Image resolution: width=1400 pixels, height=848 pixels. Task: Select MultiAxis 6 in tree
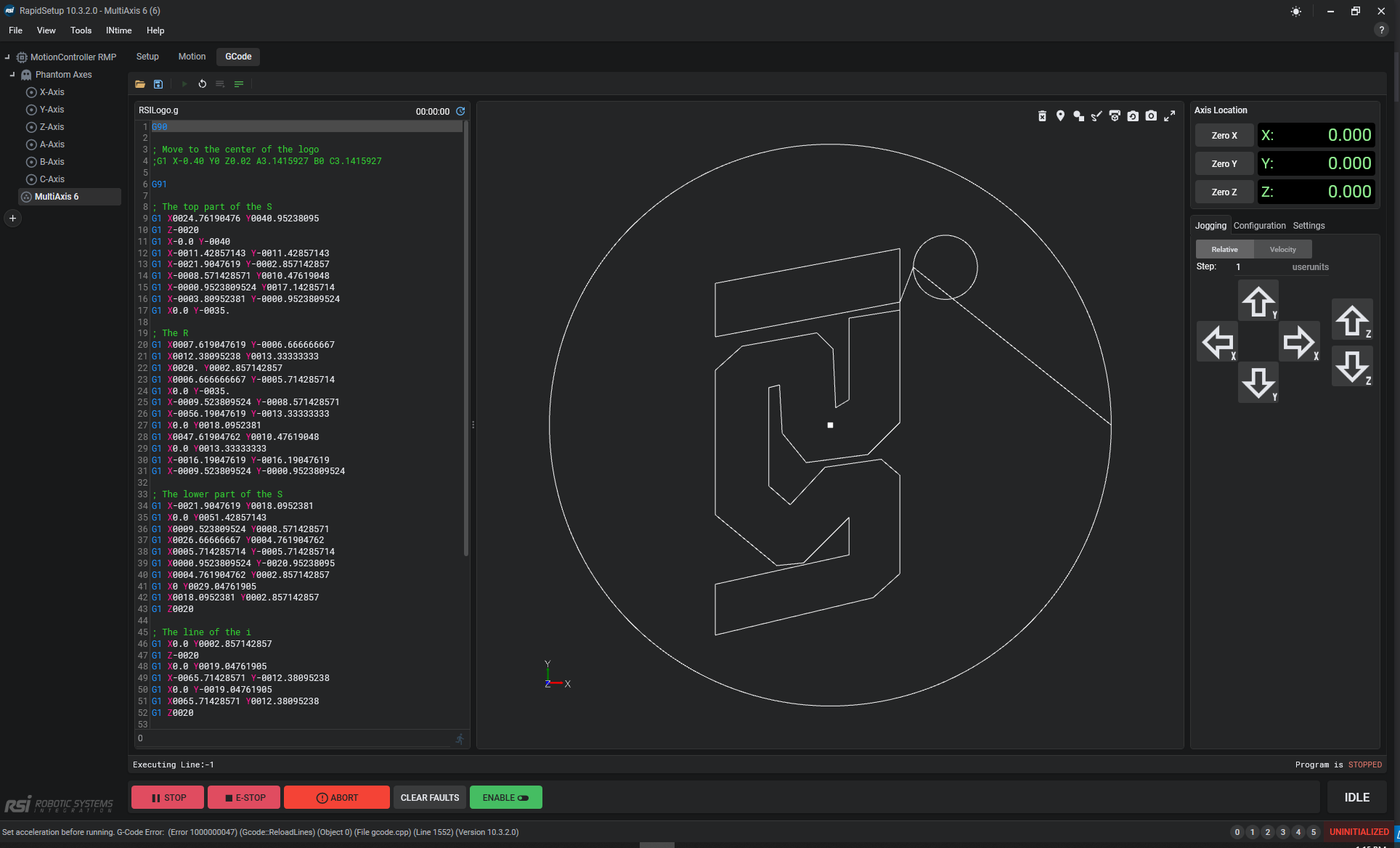(x=70, y=197)
